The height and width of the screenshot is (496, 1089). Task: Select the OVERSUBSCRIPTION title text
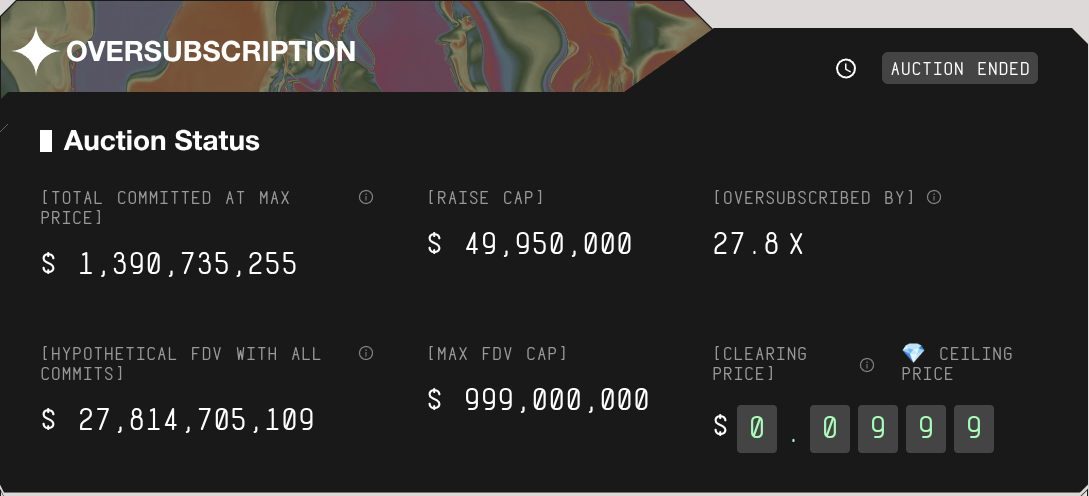(x=211, y=52)
